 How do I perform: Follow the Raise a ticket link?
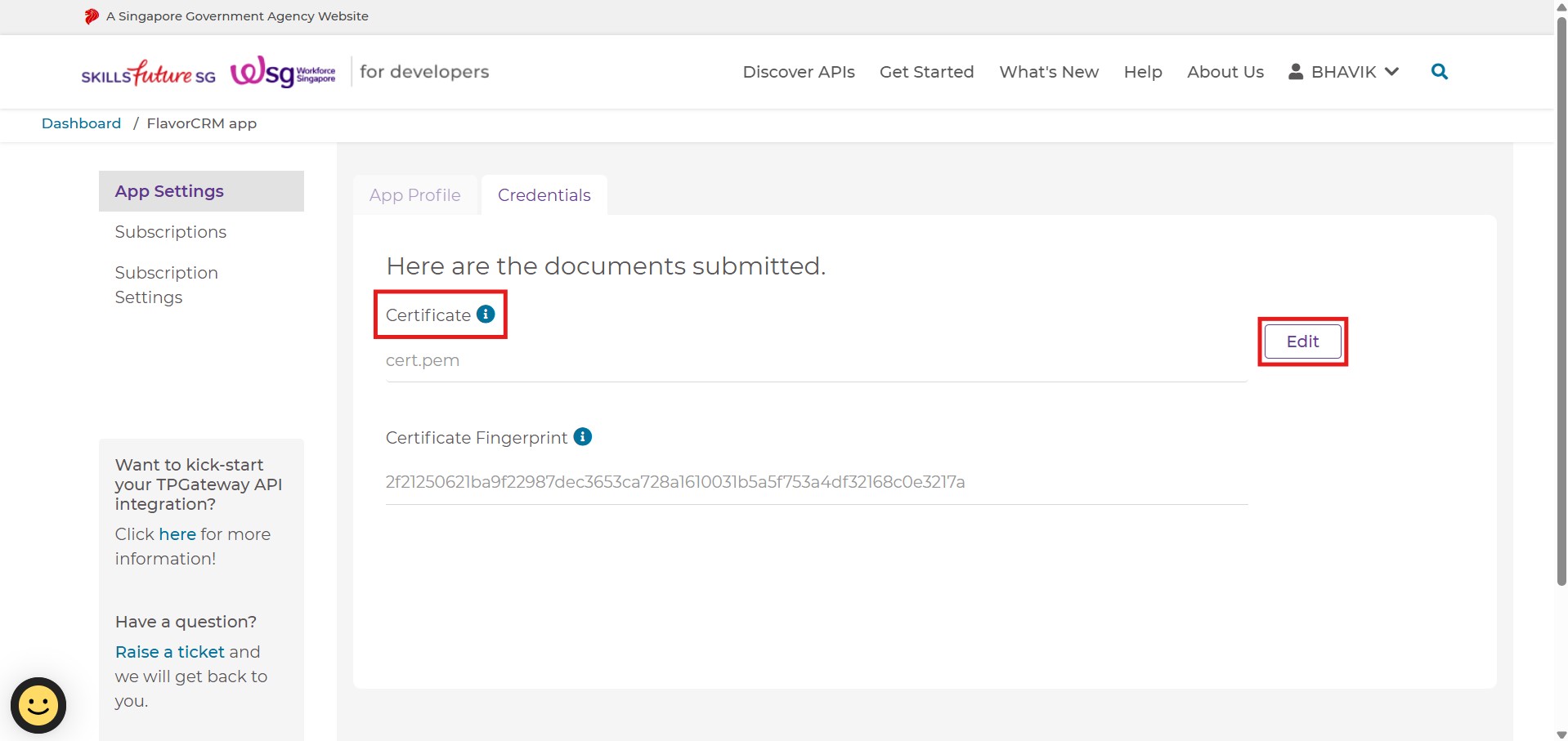pyautogui.click(x=169, y=652)
